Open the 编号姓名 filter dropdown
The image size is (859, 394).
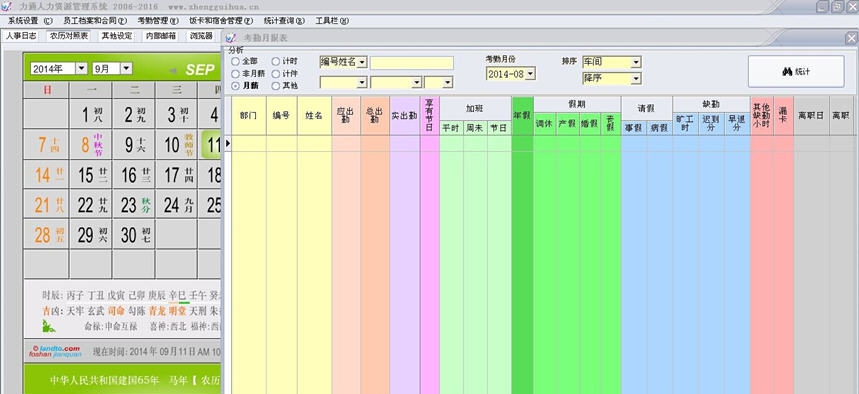(x=362, y=62)
